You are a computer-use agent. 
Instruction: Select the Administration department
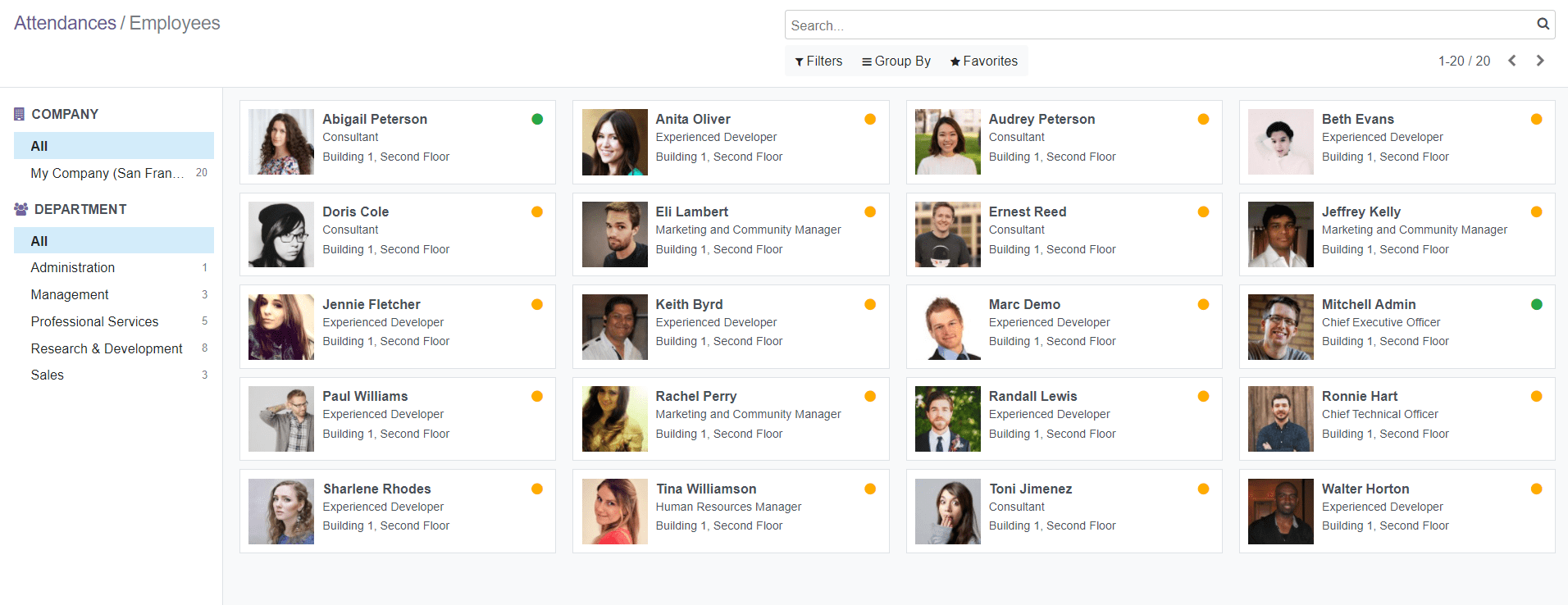click(x=73, y=267)
